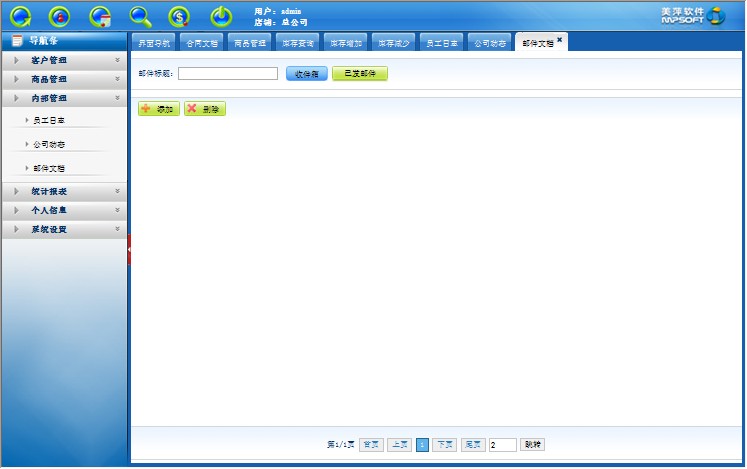Click the 添加 button with plus icon

(159, 109)
